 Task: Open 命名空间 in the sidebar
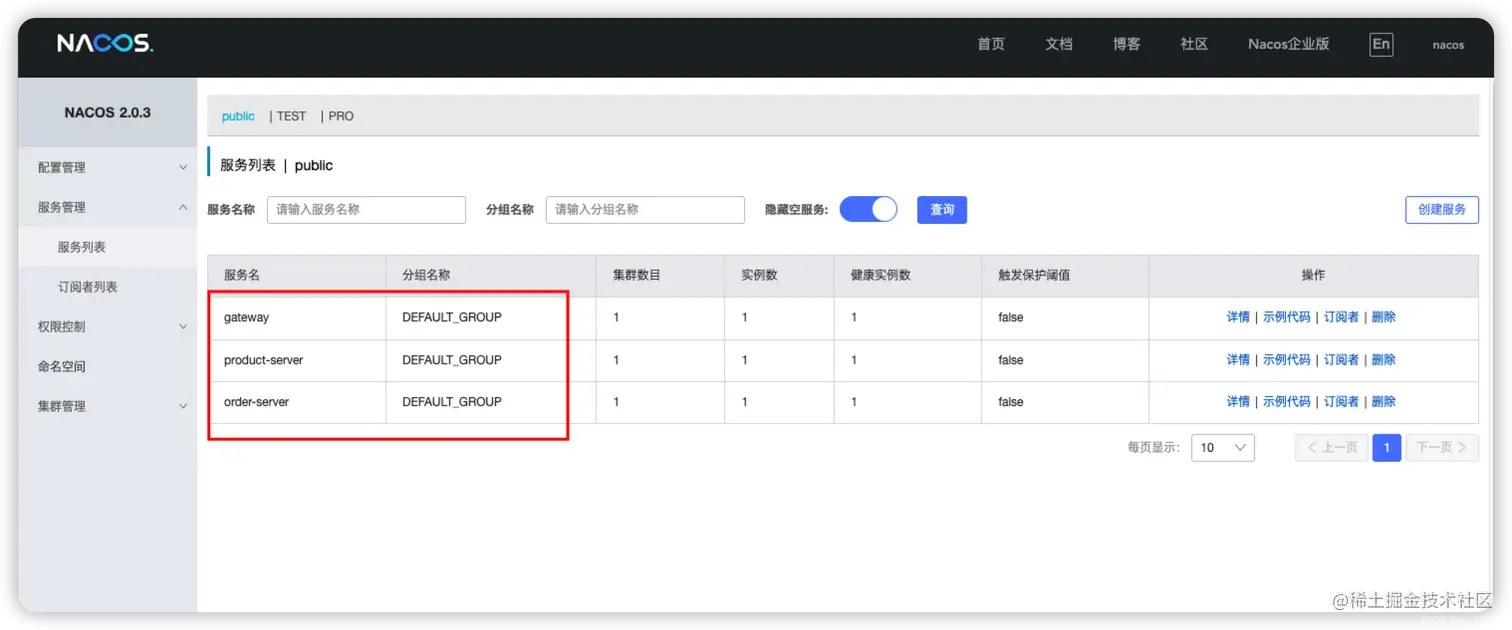[62, 367]
